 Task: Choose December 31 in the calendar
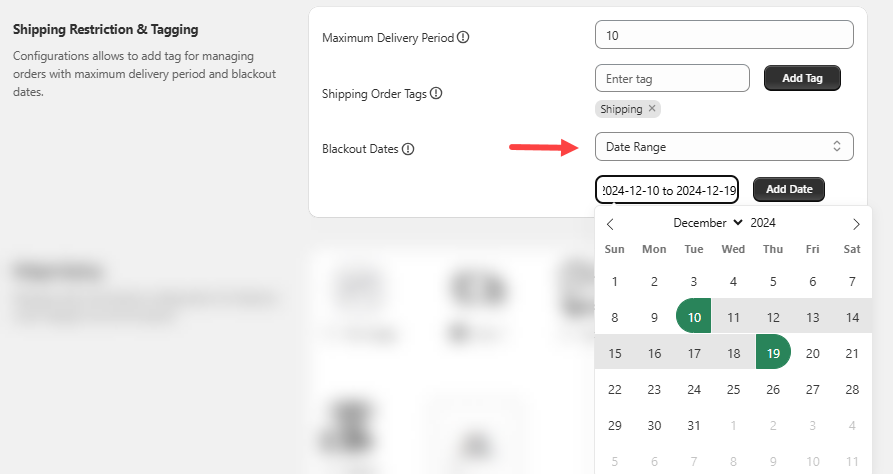click(694, 425)
